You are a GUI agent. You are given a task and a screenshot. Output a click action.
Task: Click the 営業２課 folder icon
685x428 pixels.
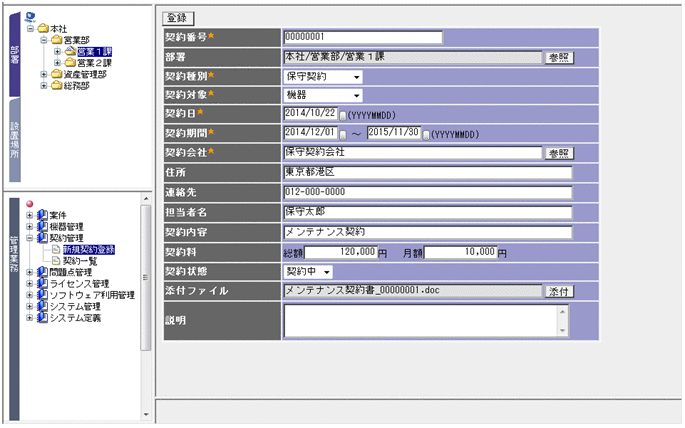point(70,62)
